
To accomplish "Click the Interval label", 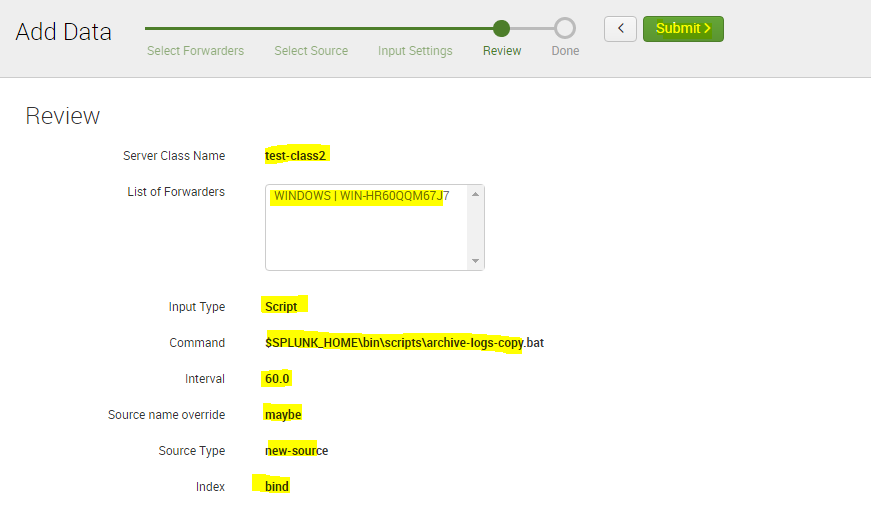I will [205, 379].
